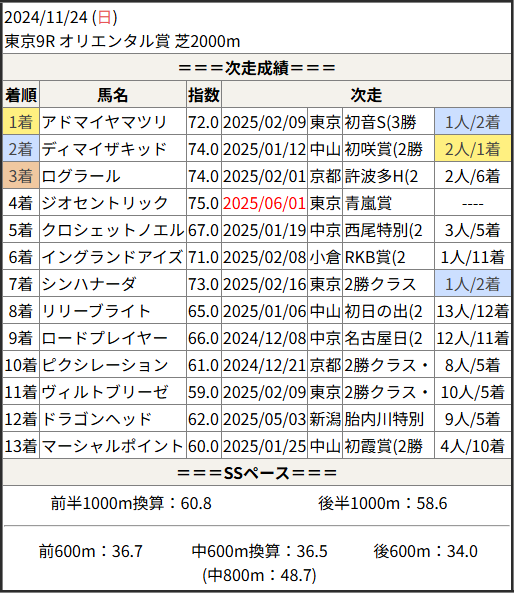Click the 馬名 column header
The height and width of the screenshot is (593, 514).
pos(113,95)
